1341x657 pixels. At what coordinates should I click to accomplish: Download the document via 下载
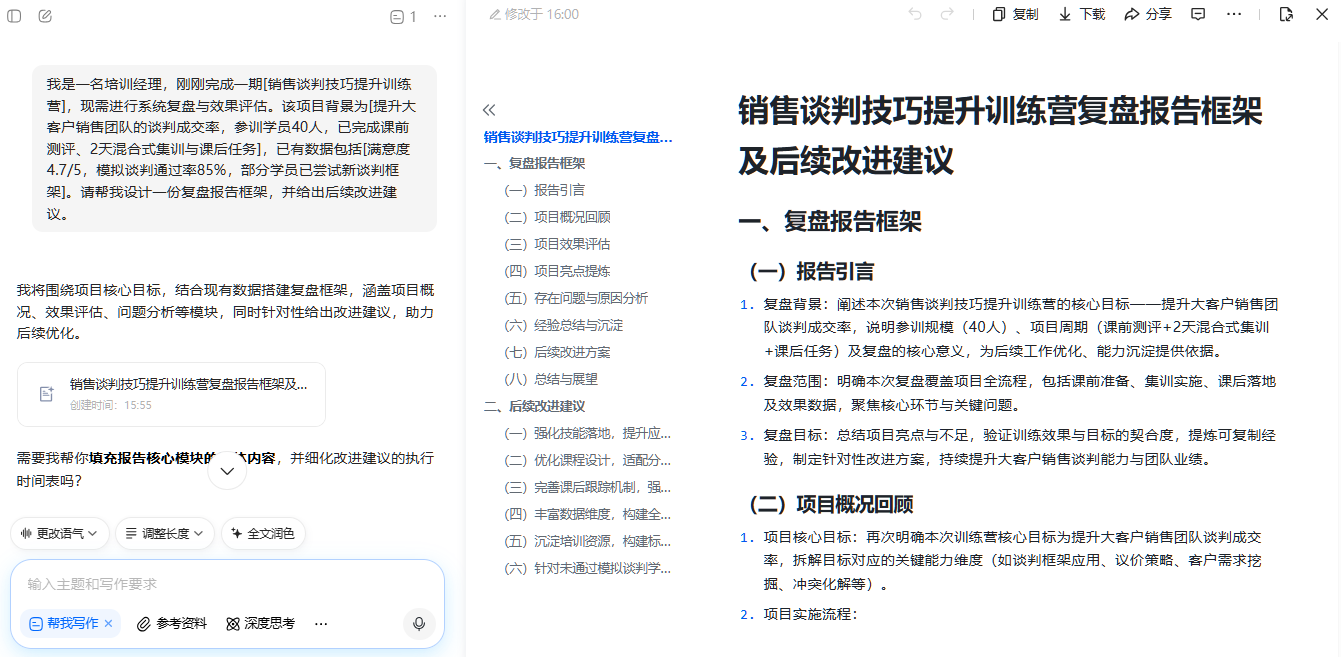pyautogui.click(x=1082, y=14)
